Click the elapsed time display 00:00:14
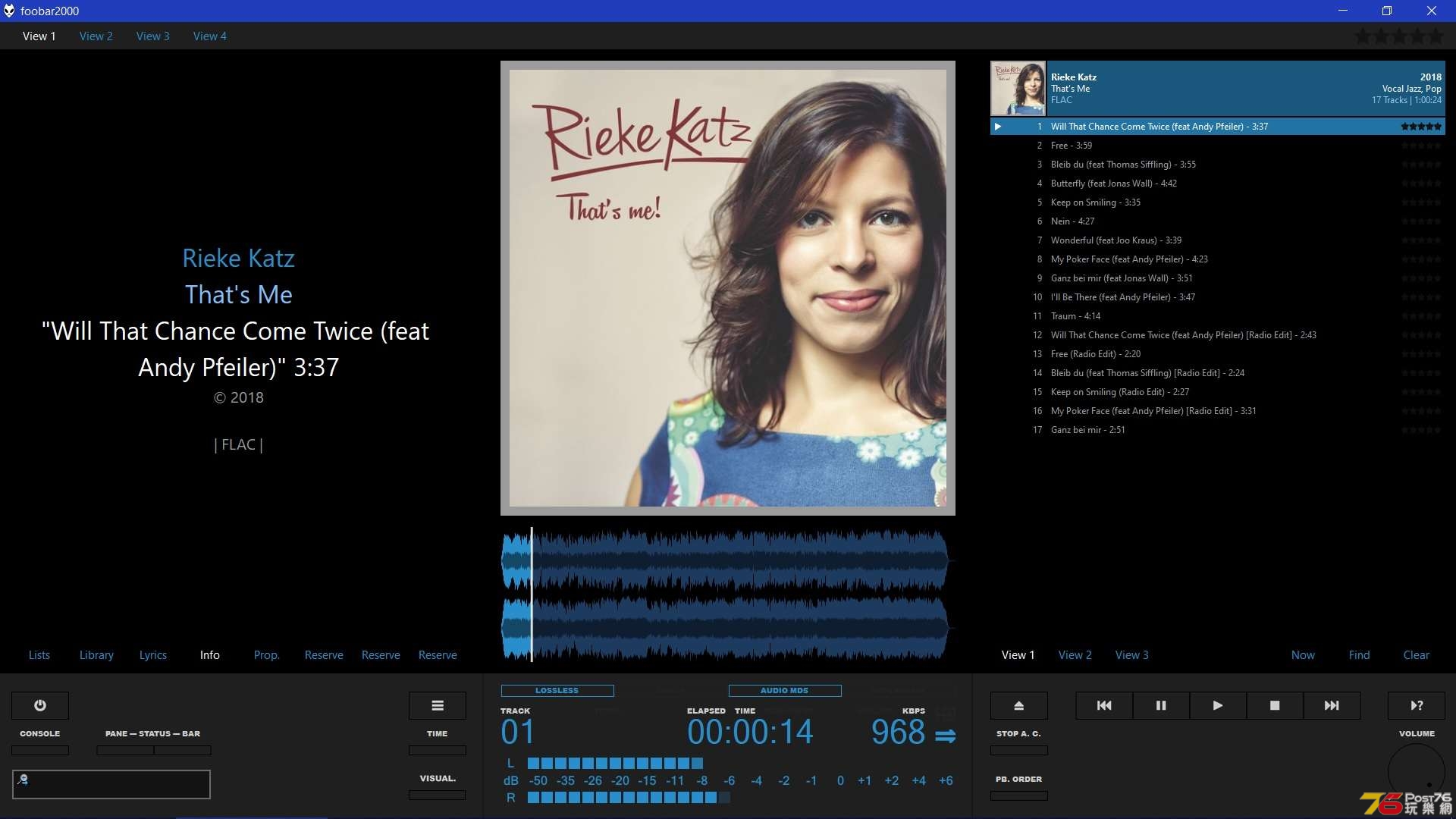1456x819 pixels. [x=750, y=732]
